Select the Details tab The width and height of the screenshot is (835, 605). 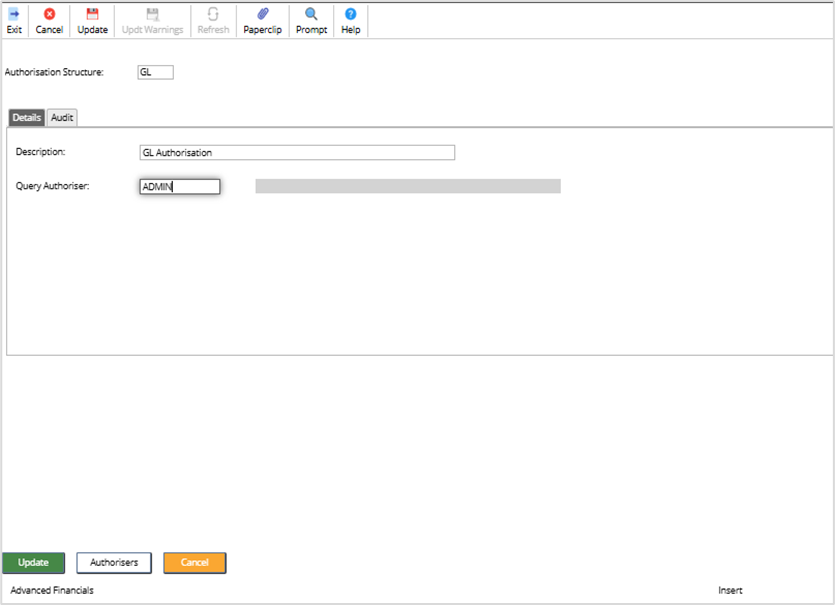point(27,118)
